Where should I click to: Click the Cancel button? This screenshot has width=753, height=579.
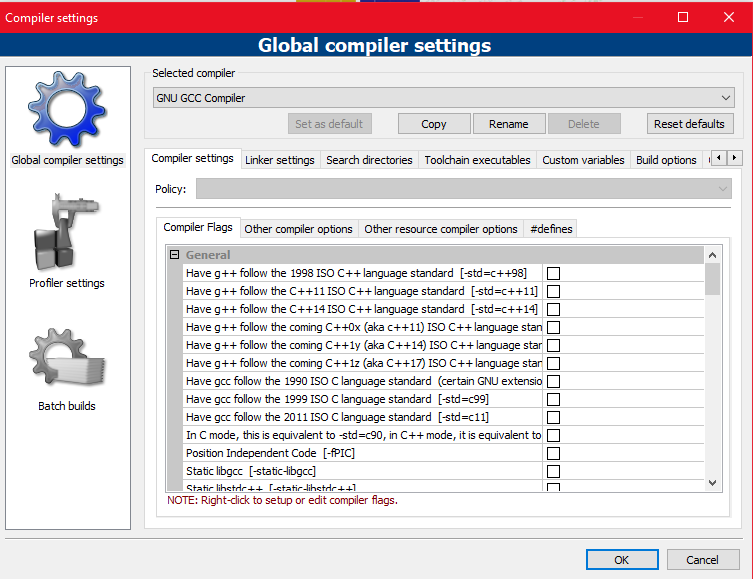pyautogui.click(x=702, y=560)
